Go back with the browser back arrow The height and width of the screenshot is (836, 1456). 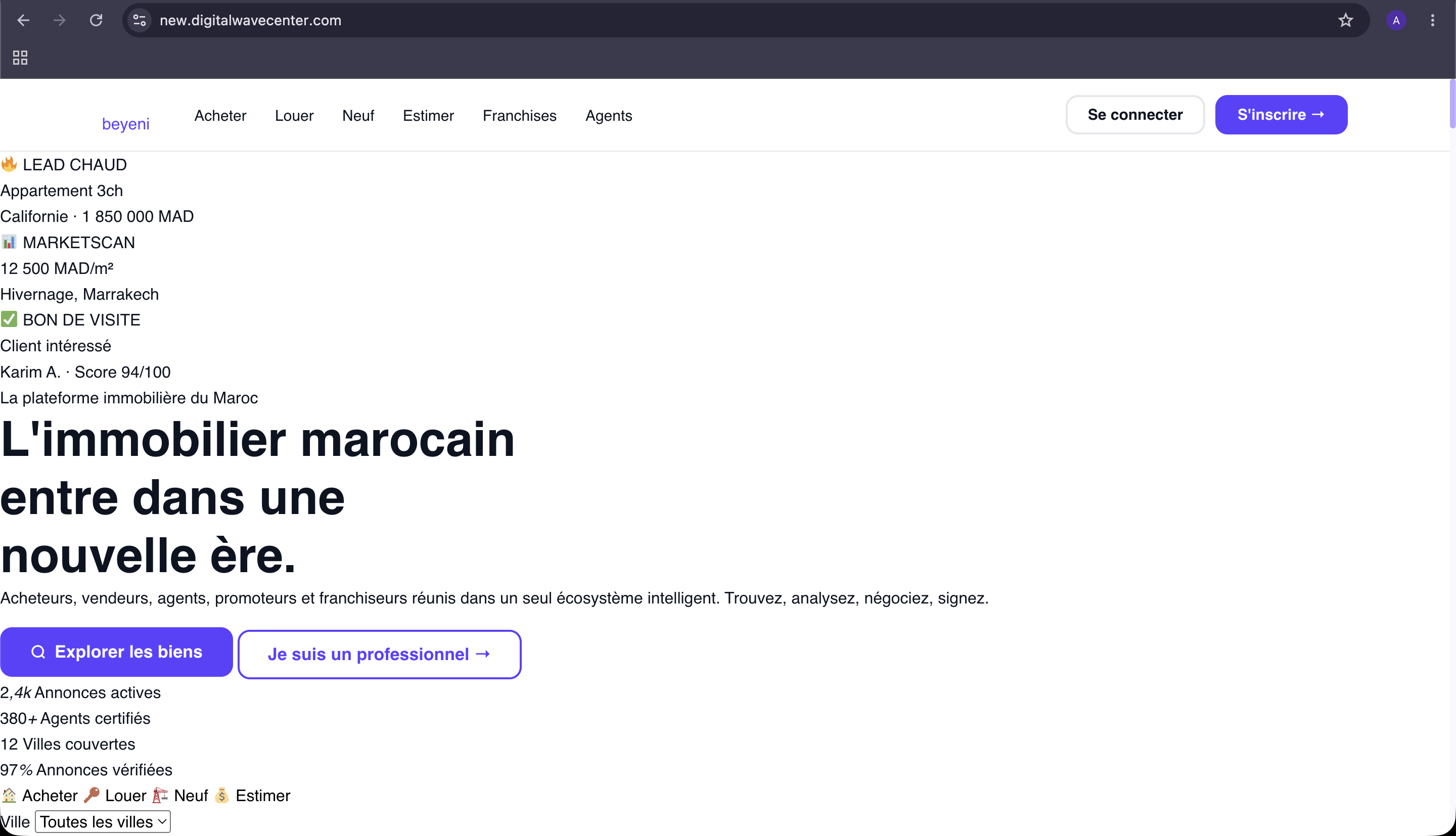[23, 20]
